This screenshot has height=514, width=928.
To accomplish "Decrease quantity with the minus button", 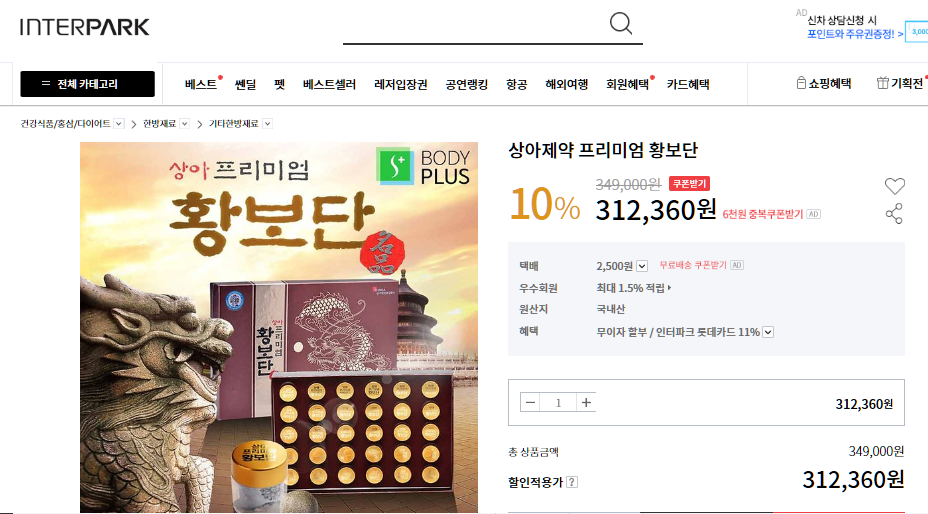I will 530,403.
